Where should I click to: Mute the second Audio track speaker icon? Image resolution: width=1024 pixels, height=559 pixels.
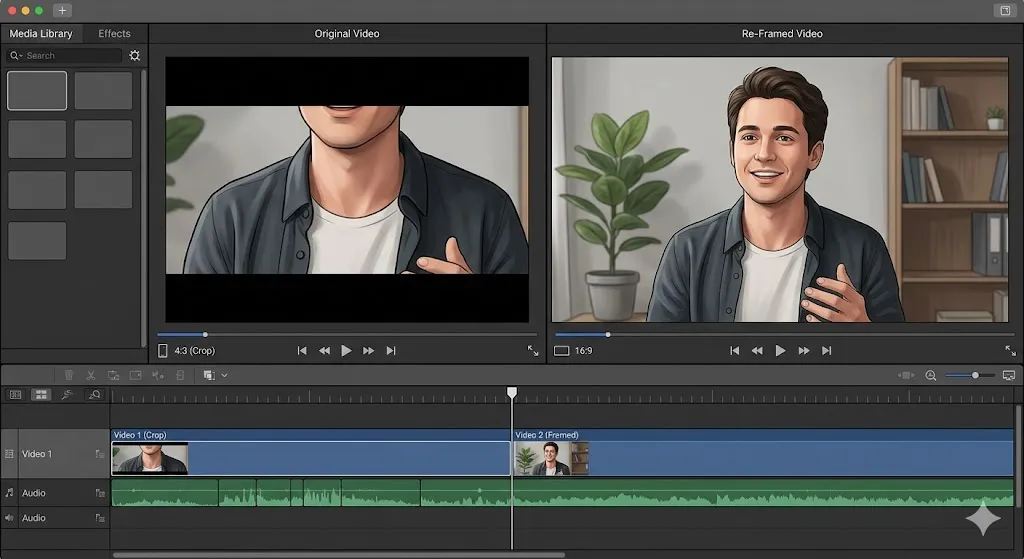[9, 518]
